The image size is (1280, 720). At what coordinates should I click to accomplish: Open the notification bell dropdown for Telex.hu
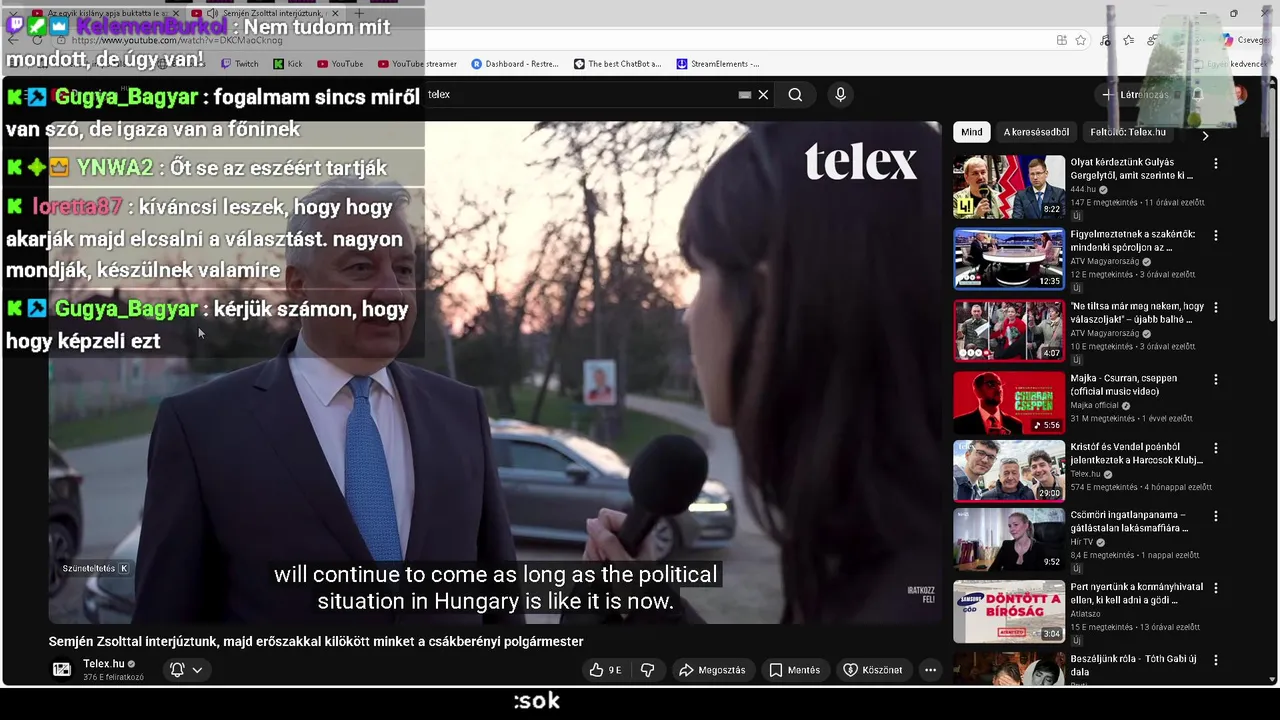(x=186, y=670)
